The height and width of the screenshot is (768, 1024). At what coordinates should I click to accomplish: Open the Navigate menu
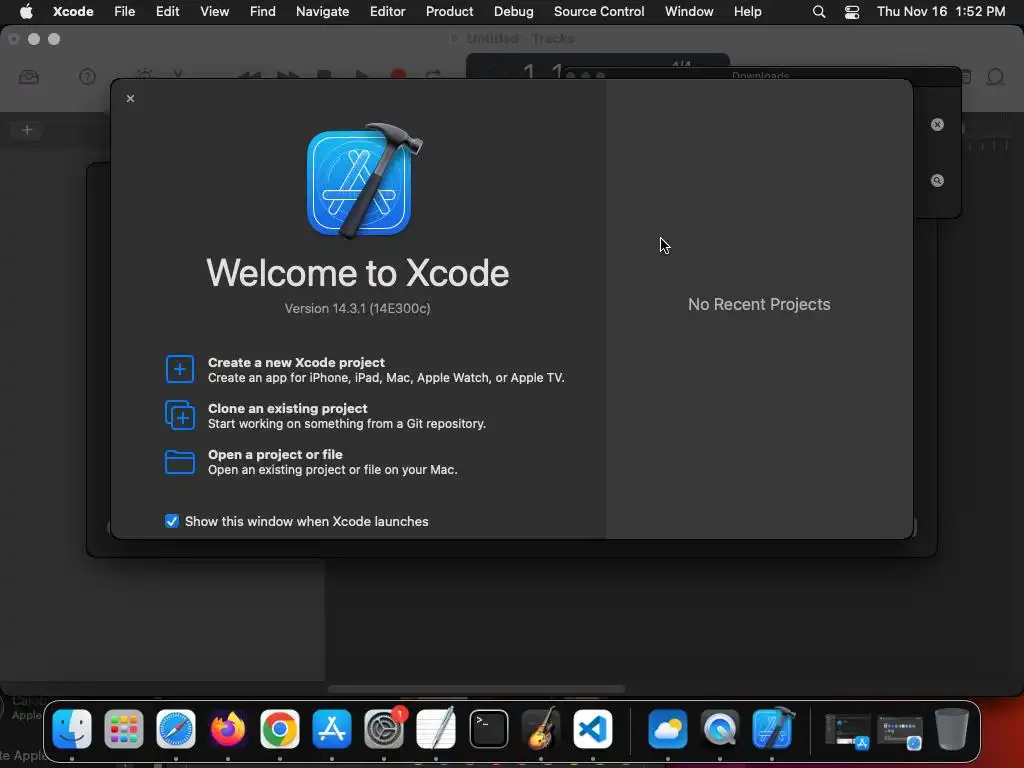322,11
